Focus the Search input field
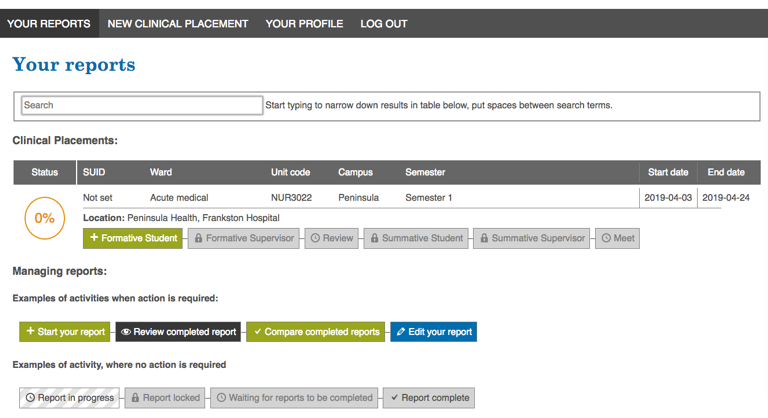Image resolution: width=768 pixels, height=418 pixels. [x=141, y=105]
